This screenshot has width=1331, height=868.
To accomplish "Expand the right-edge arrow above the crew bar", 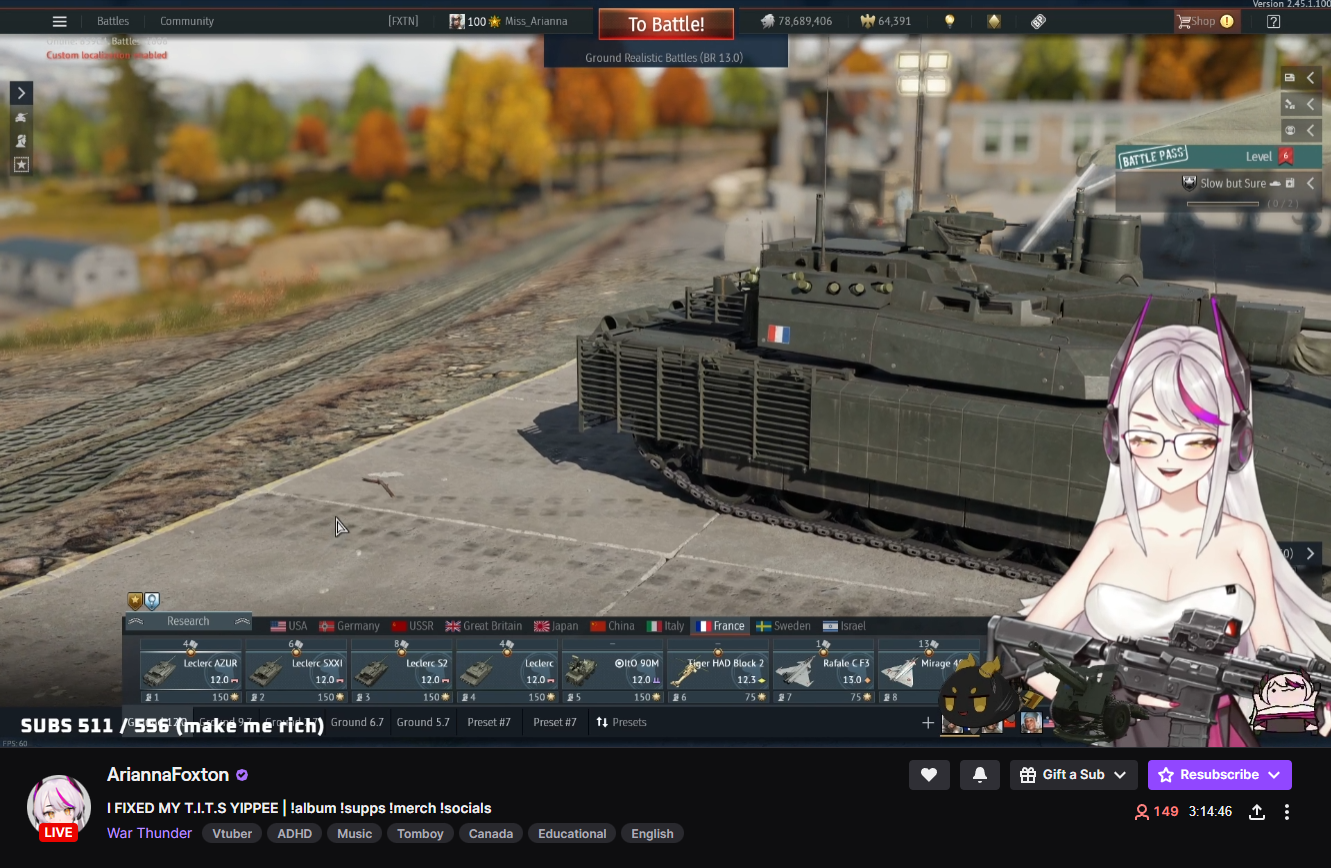I will point(1310,553).
